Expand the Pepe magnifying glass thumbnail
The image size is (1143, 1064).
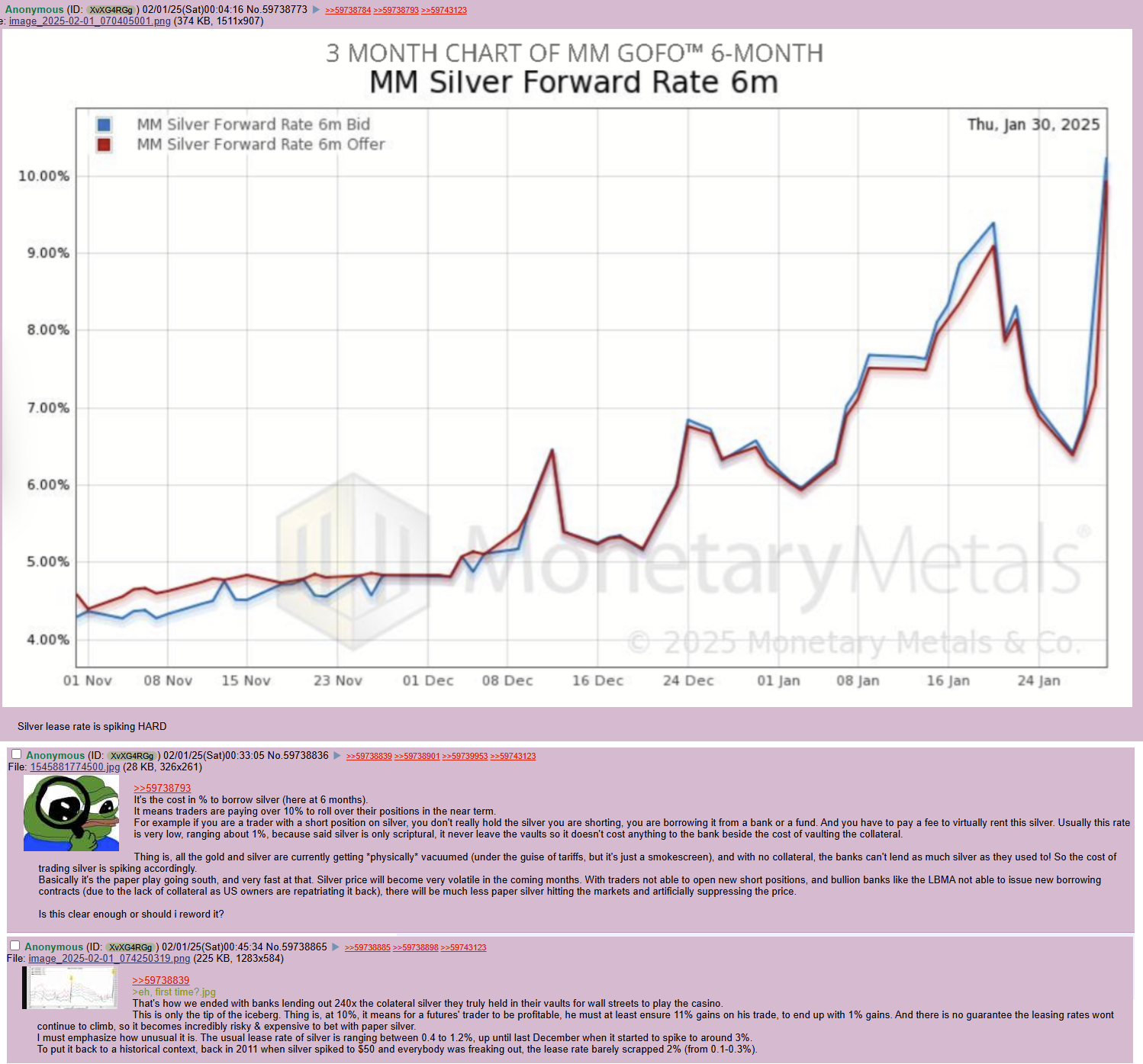pos(72,813)
